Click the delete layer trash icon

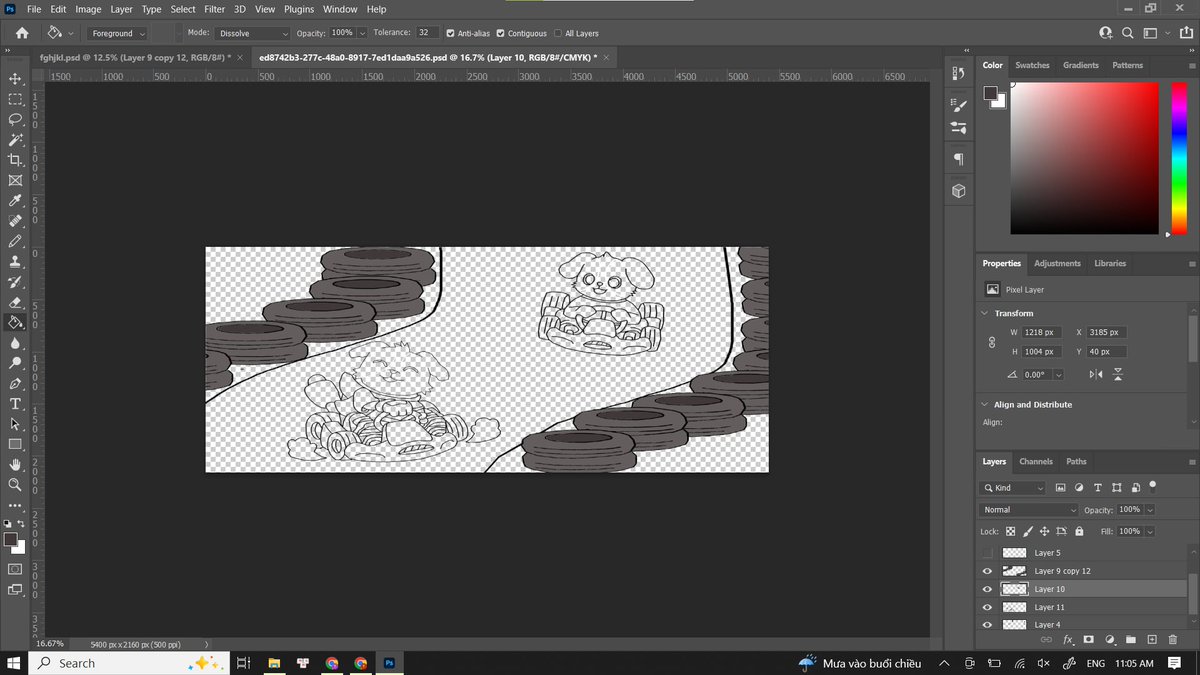tap(1173, 639)
